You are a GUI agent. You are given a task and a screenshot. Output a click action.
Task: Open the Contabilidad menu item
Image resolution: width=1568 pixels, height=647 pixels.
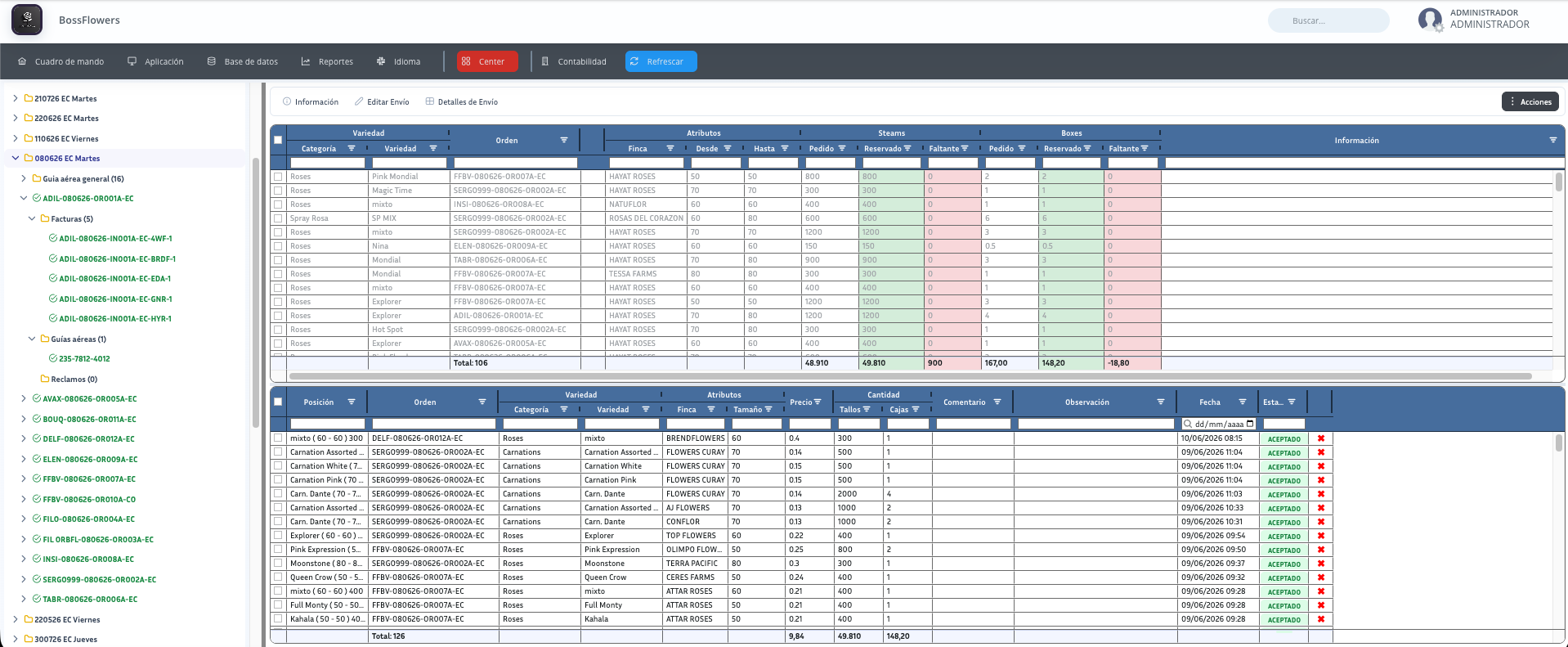point(574,61)
